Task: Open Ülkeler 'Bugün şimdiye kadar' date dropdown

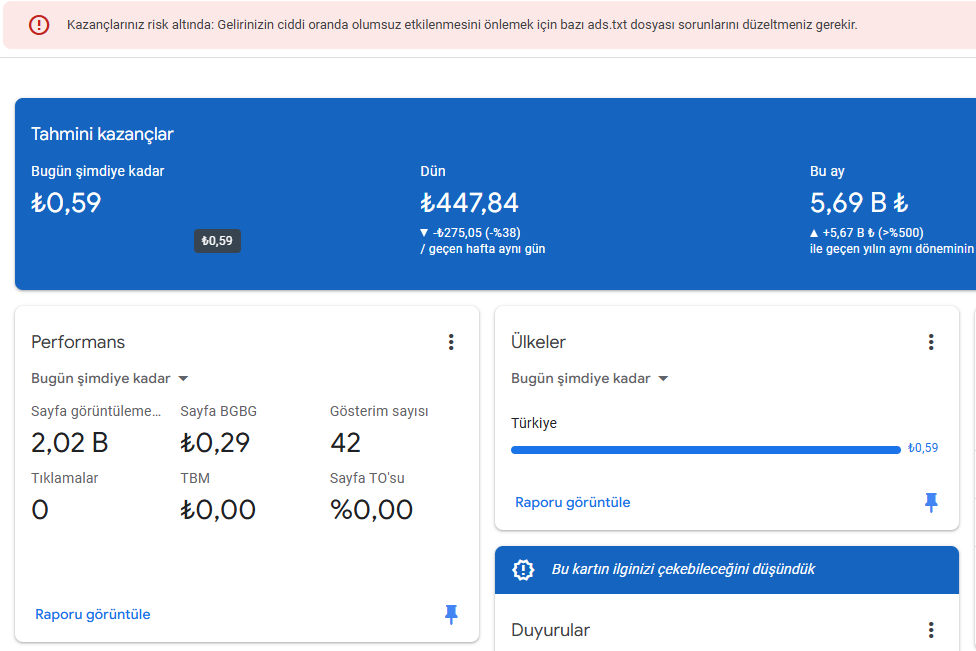Action: (x=589, y=378)
